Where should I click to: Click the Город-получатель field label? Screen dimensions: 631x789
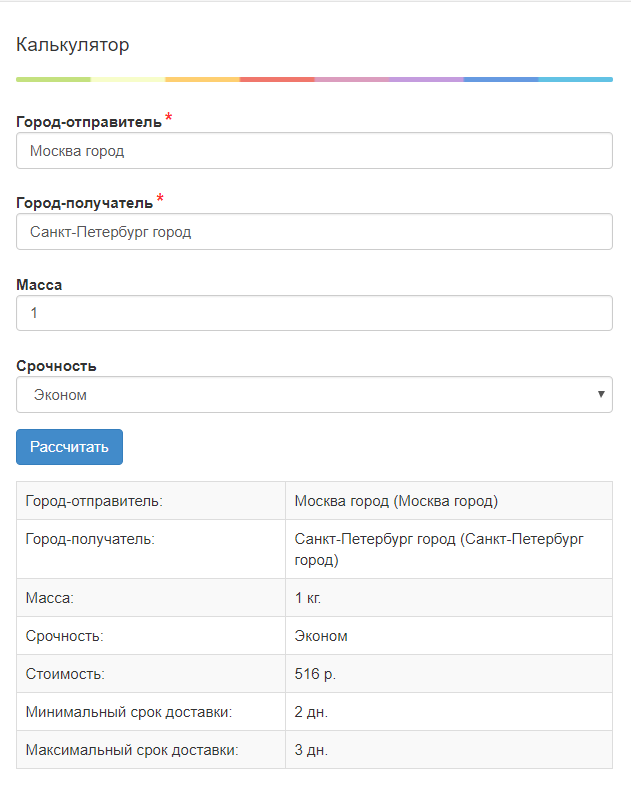(85, 203)
